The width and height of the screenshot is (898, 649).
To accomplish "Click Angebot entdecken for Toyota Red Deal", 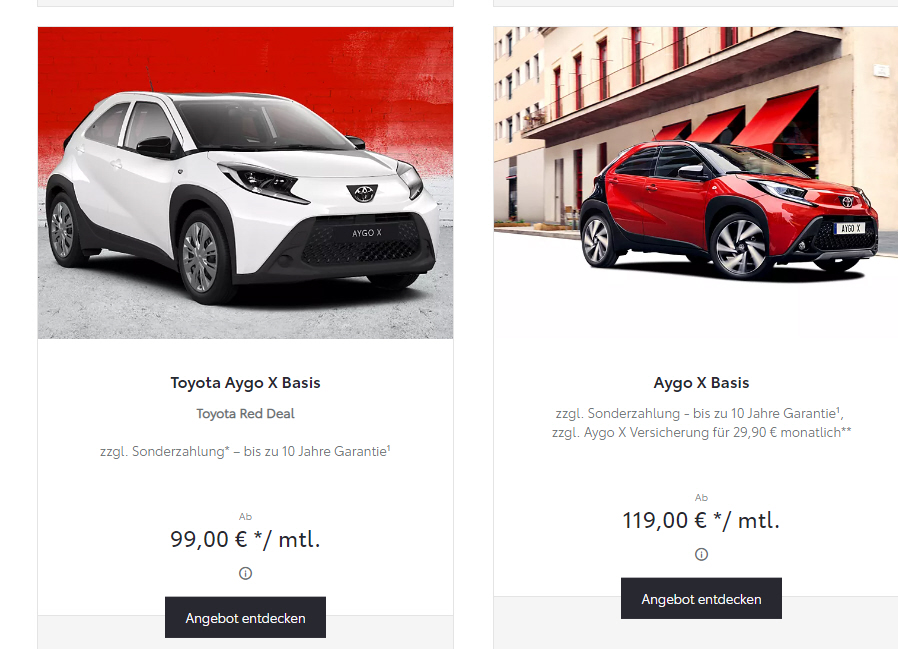I will 245,617.
